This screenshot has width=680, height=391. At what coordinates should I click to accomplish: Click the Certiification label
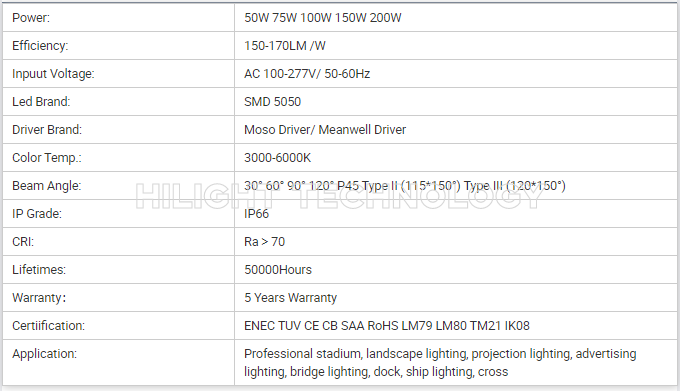pos(49,326)
